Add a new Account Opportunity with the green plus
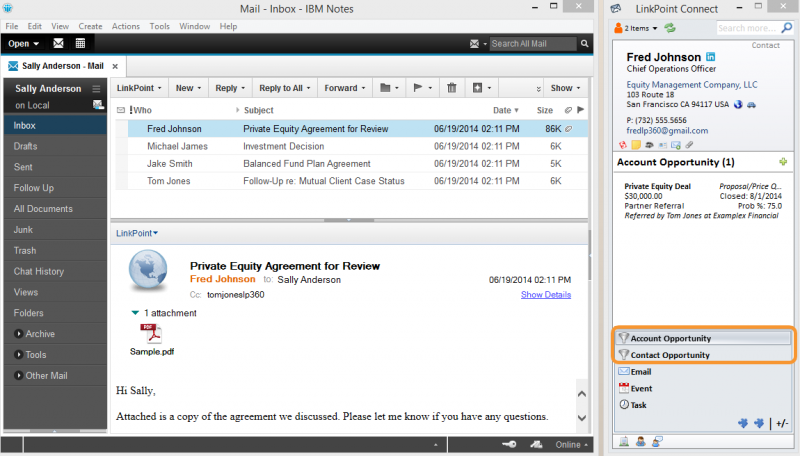800x456 pixels. pos(783,162)
